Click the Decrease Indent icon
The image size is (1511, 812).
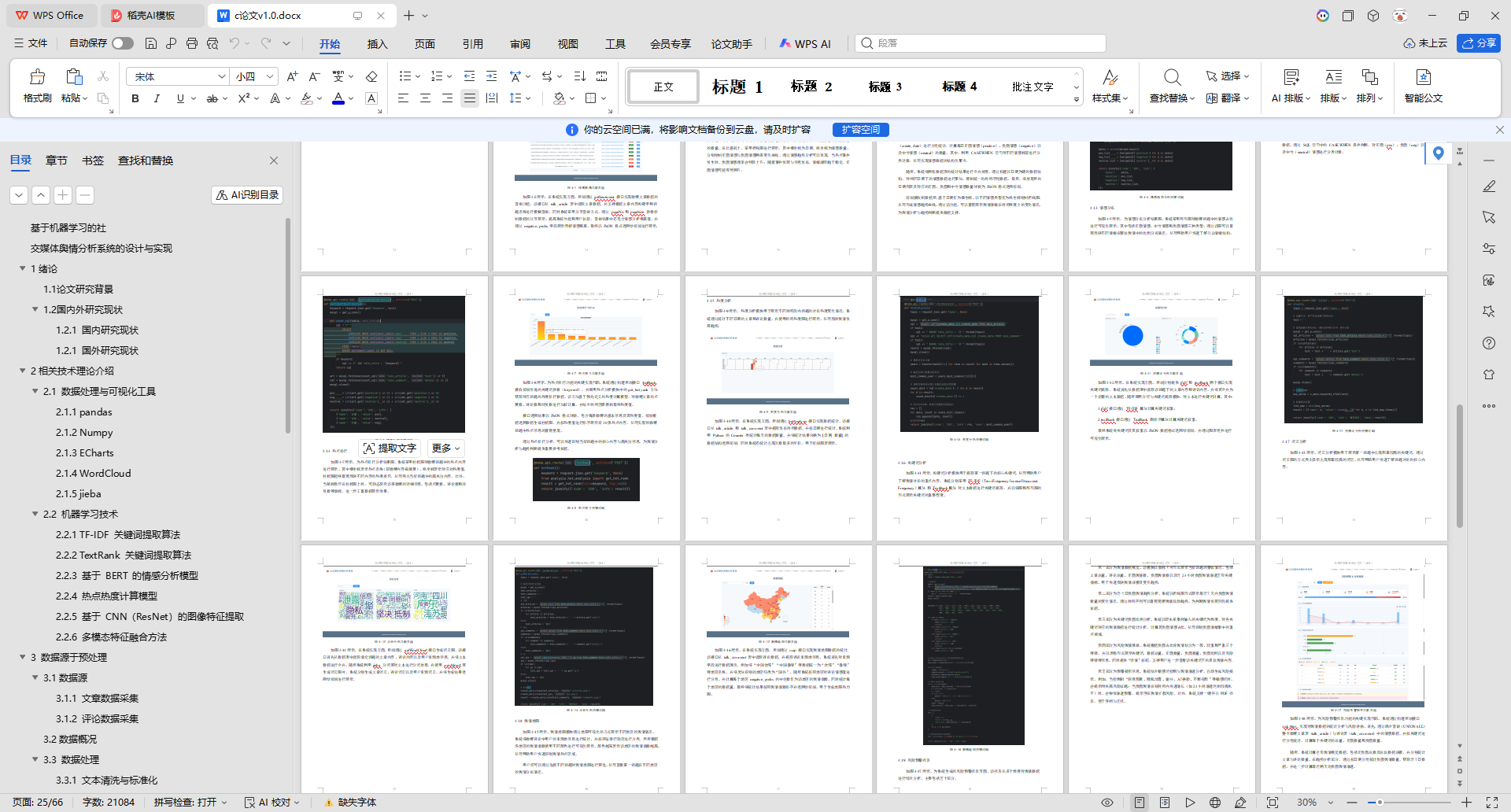click(469, 76)
